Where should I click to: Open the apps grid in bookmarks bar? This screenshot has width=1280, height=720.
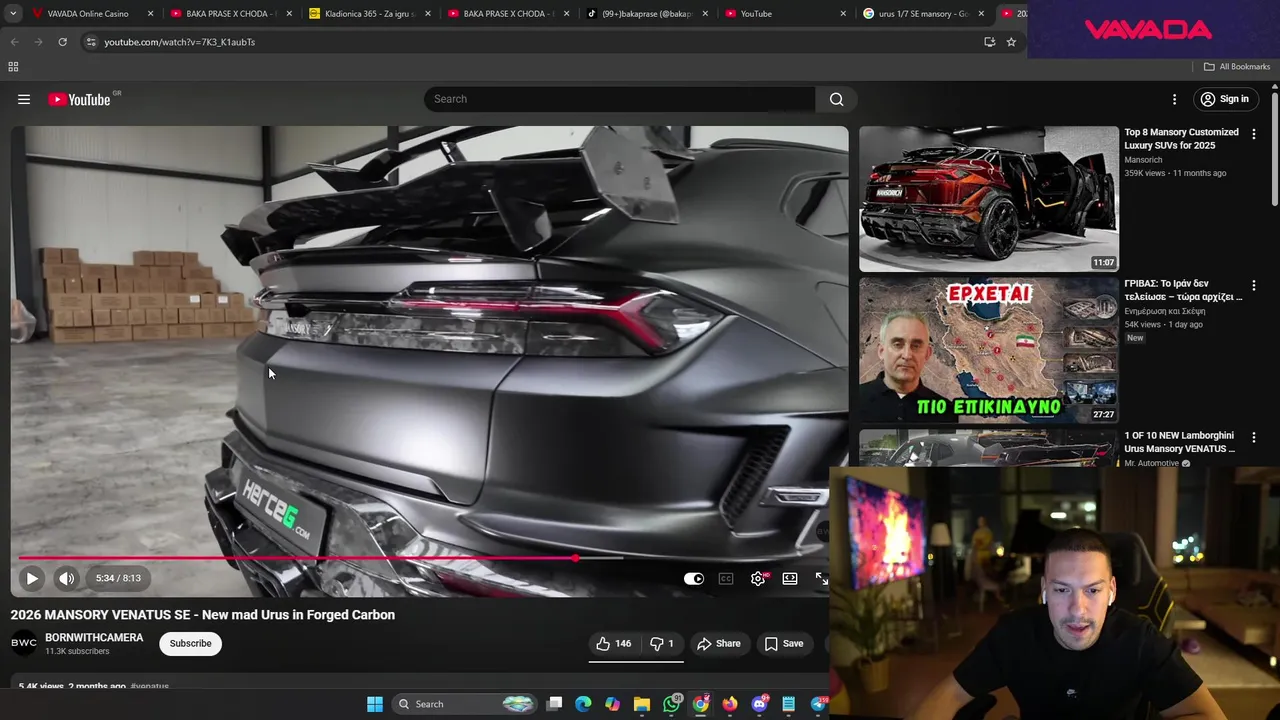coord(13,67)
